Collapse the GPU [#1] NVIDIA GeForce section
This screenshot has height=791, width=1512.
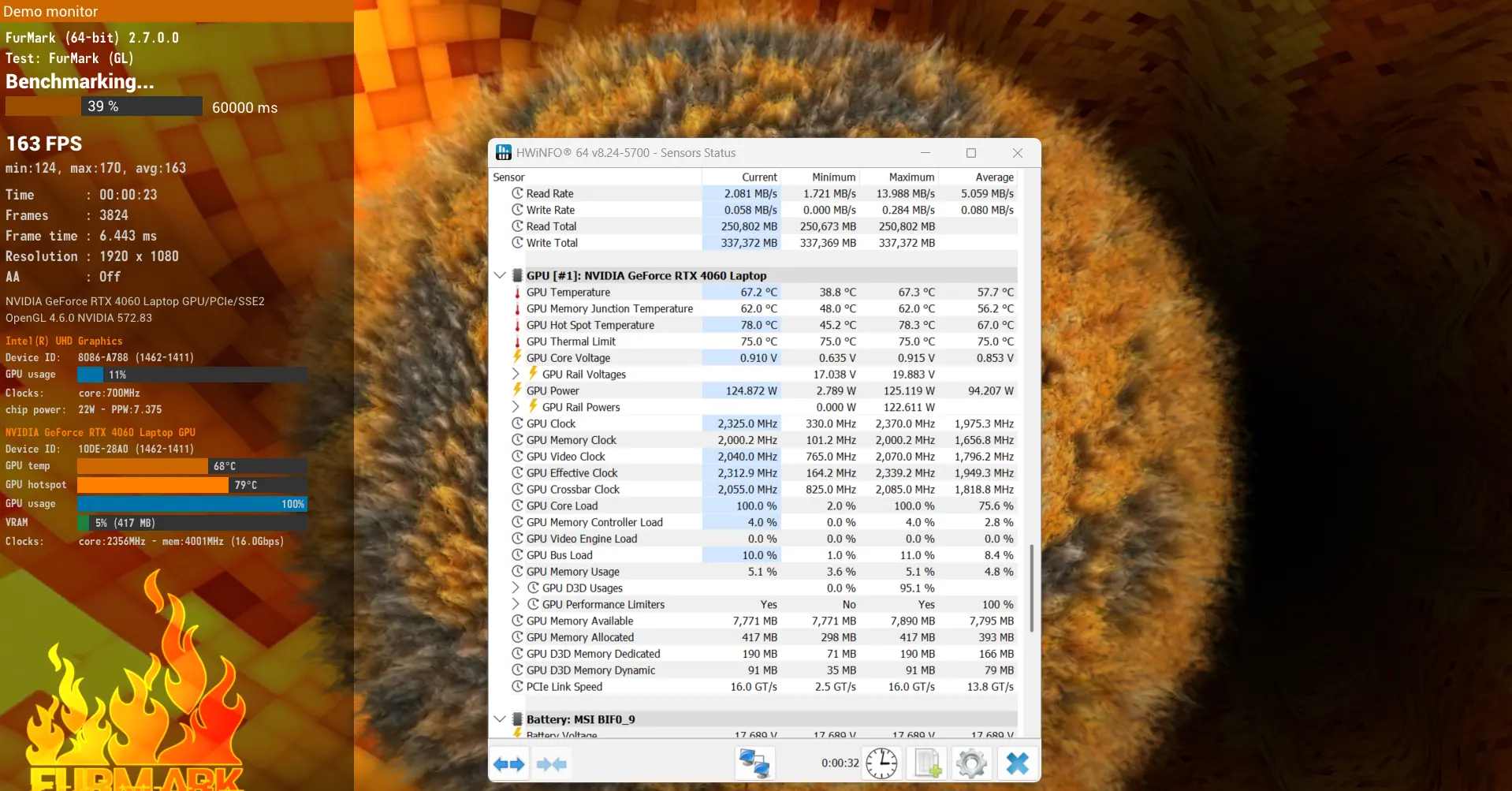(x=500, y=275)
